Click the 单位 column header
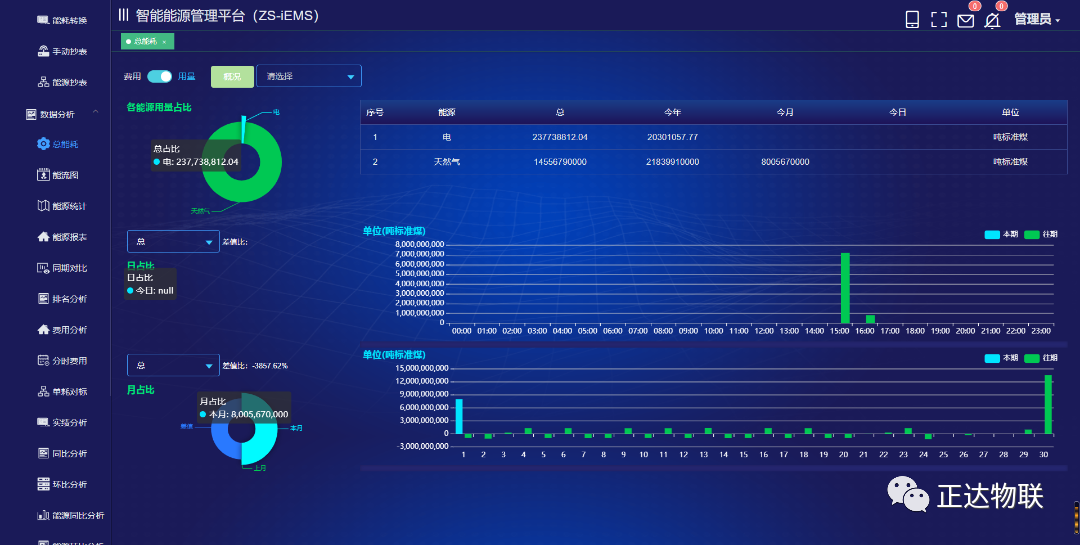 coord(1010,112)
